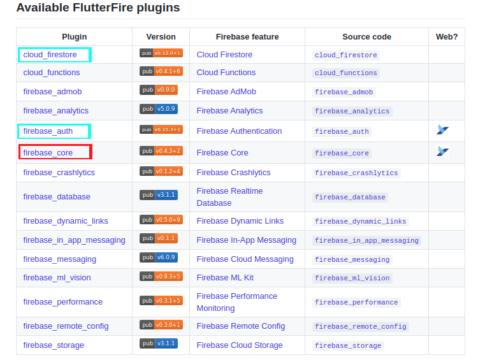
Task: Follow the Firebase Analytics feature link
Action: pyautogui.click(x=230, y=111)
